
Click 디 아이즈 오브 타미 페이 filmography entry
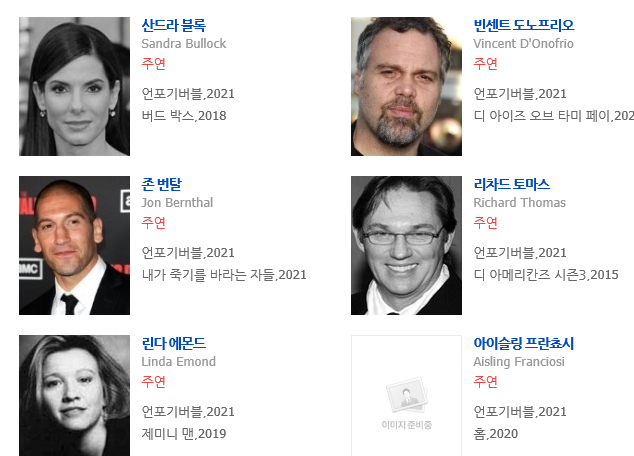point(554,116)
